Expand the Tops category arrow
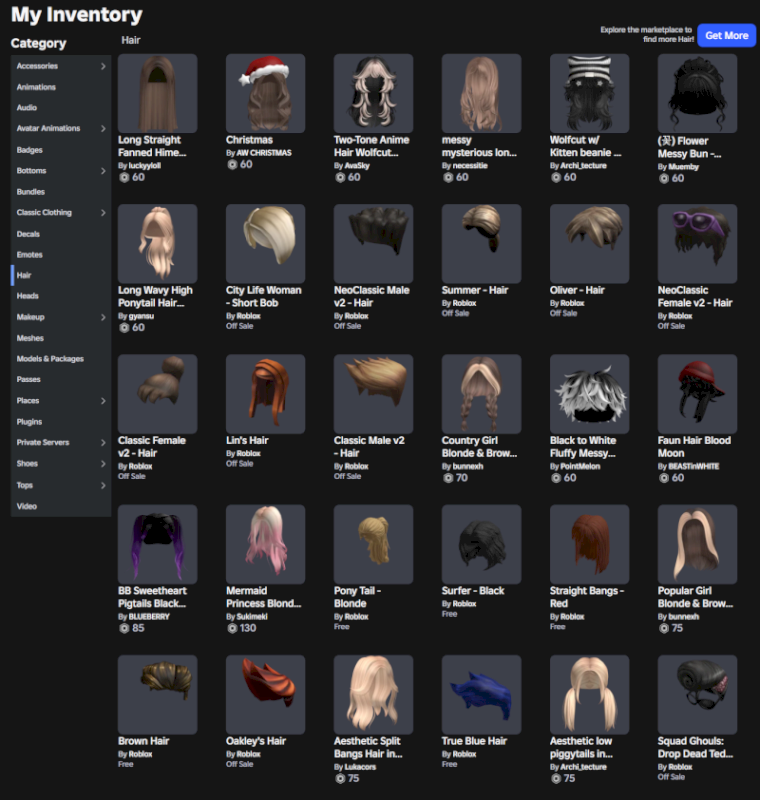 click(x=103, y=485)
